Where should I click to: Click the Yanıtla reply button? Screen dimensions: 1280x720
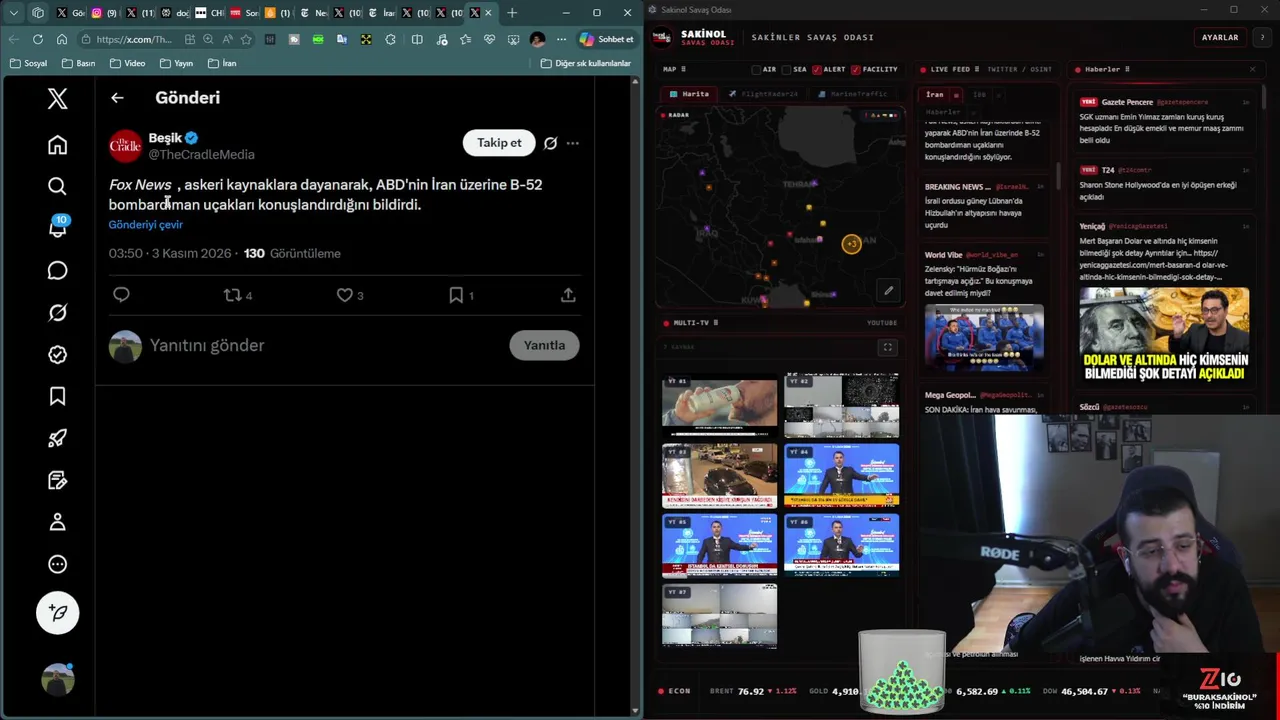[544, 345]
